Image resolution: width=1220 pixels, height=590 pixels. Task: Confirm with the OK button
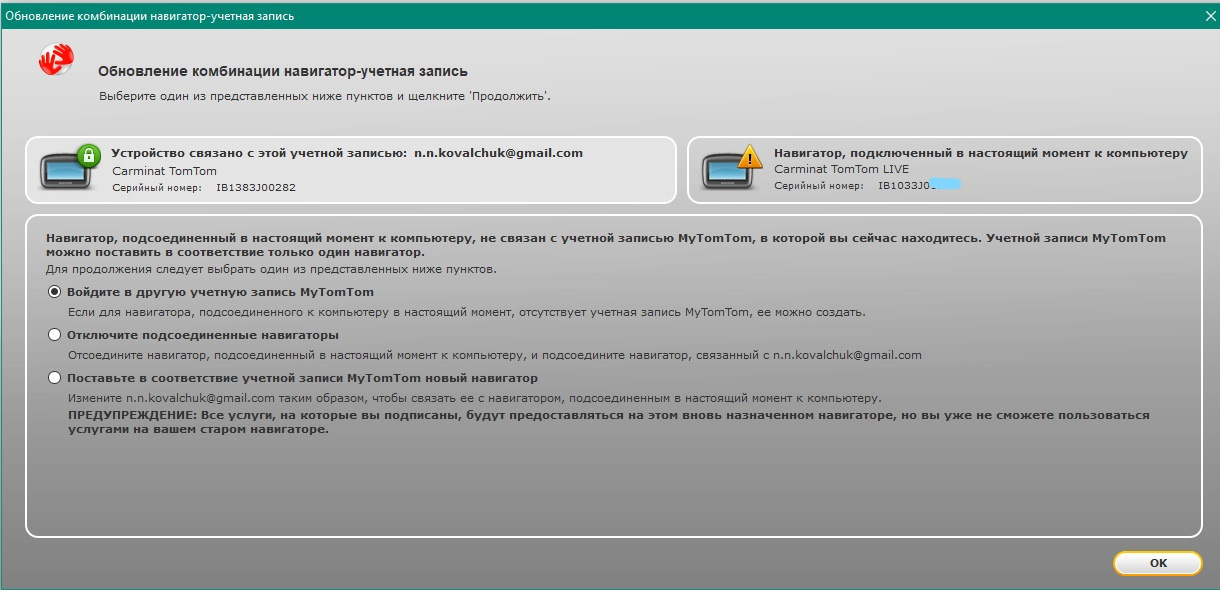point(1158,563)
